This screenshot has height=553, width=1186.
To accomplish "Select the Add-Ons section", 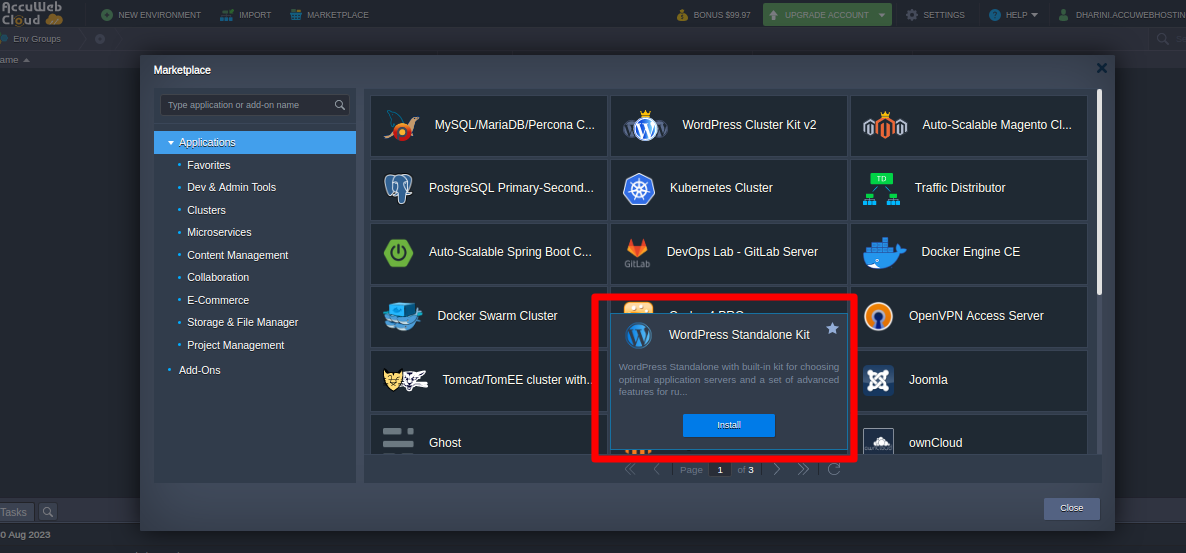I will click(x=199, y=370).
